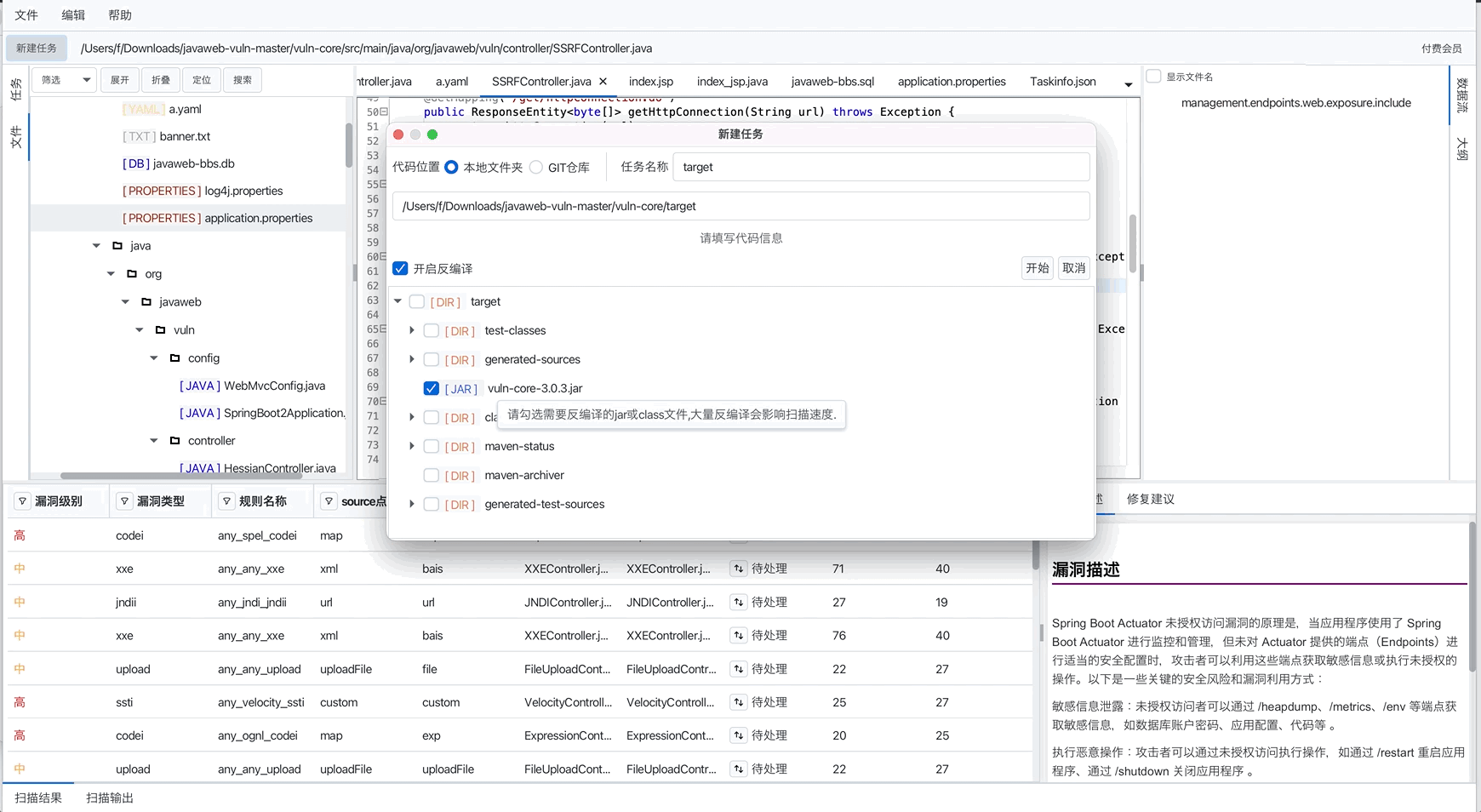
Task: Toggle code fold marker at line 50
Action: [x=384, y=112]
